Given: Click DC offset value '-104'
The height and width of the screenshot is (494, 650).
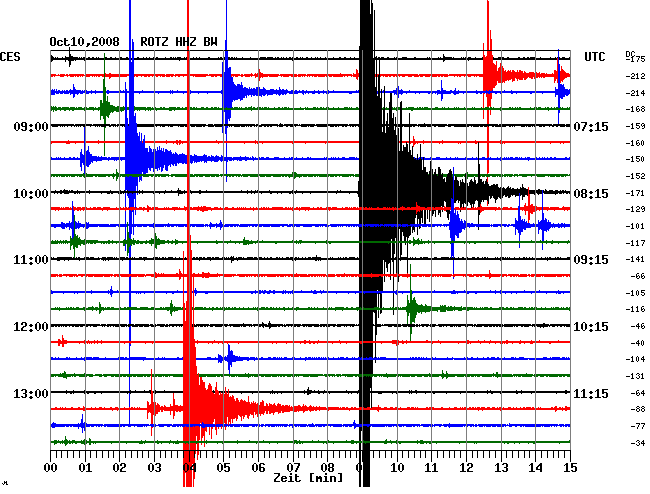Looking at the screenshot, I should click(x=635, y=359).
